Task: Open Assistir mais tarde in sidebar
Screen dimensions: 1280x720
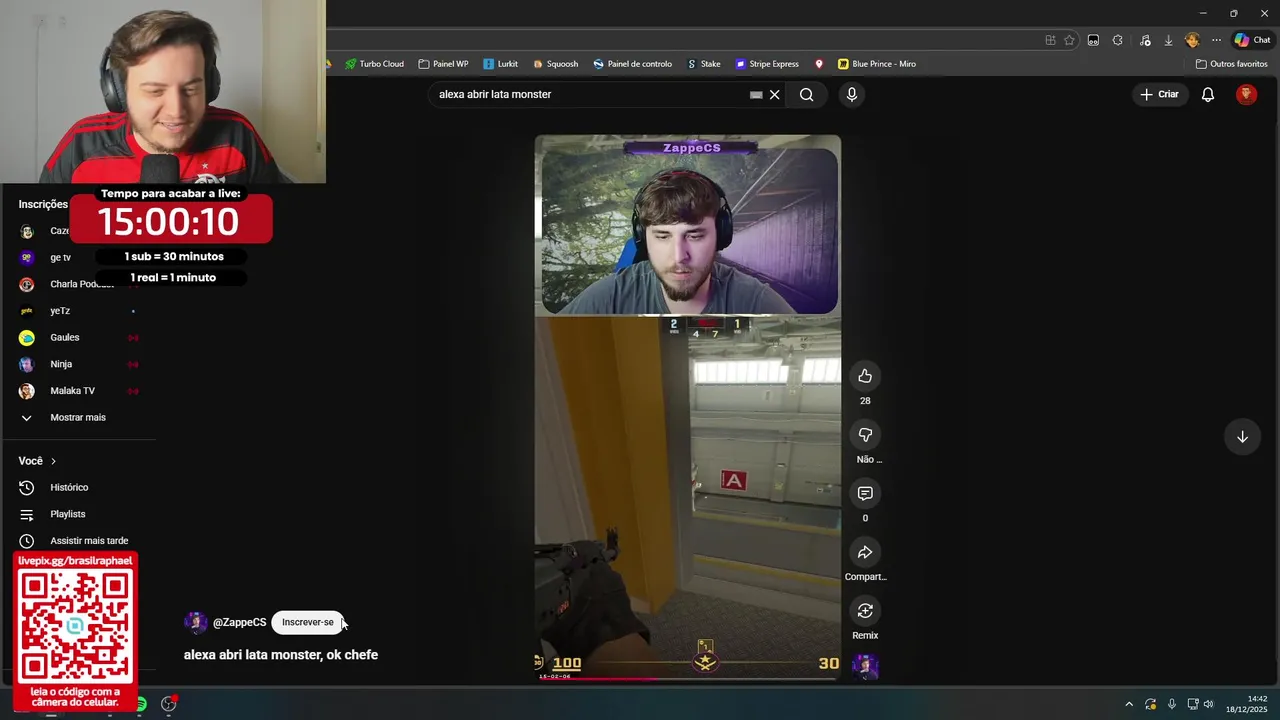Action: pyautogui.click(x=89, y=541)
